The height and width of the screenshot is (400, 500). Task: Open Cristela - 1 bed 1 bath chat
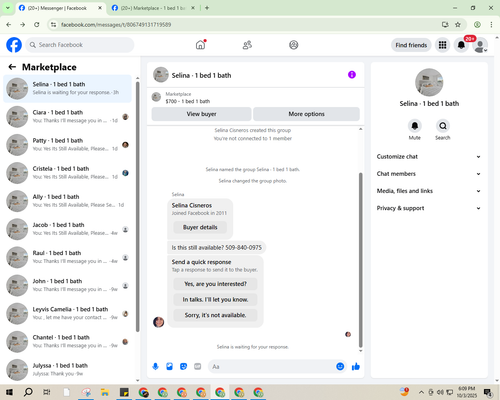(67, 173)
